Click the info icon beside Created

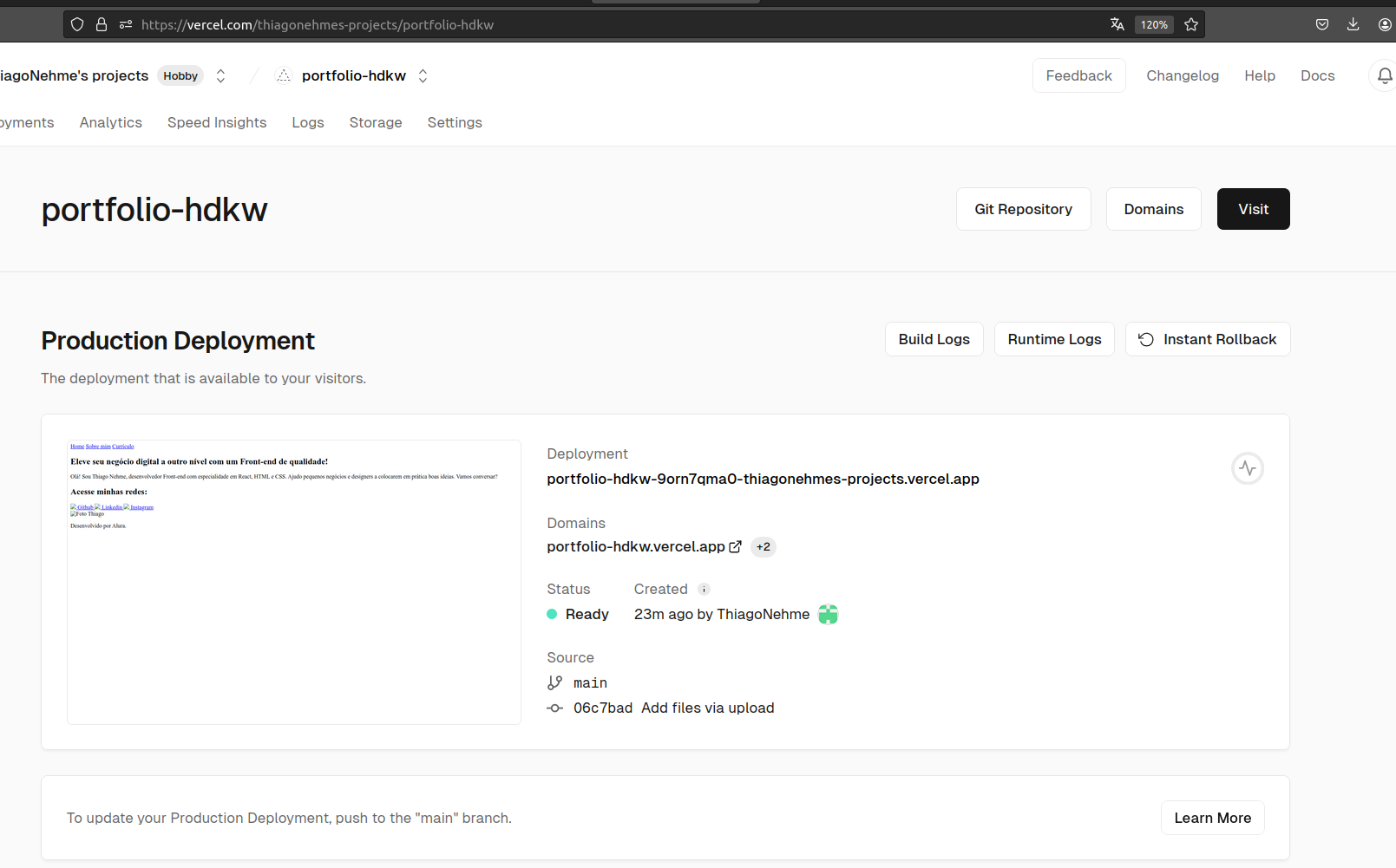(705, 589)
